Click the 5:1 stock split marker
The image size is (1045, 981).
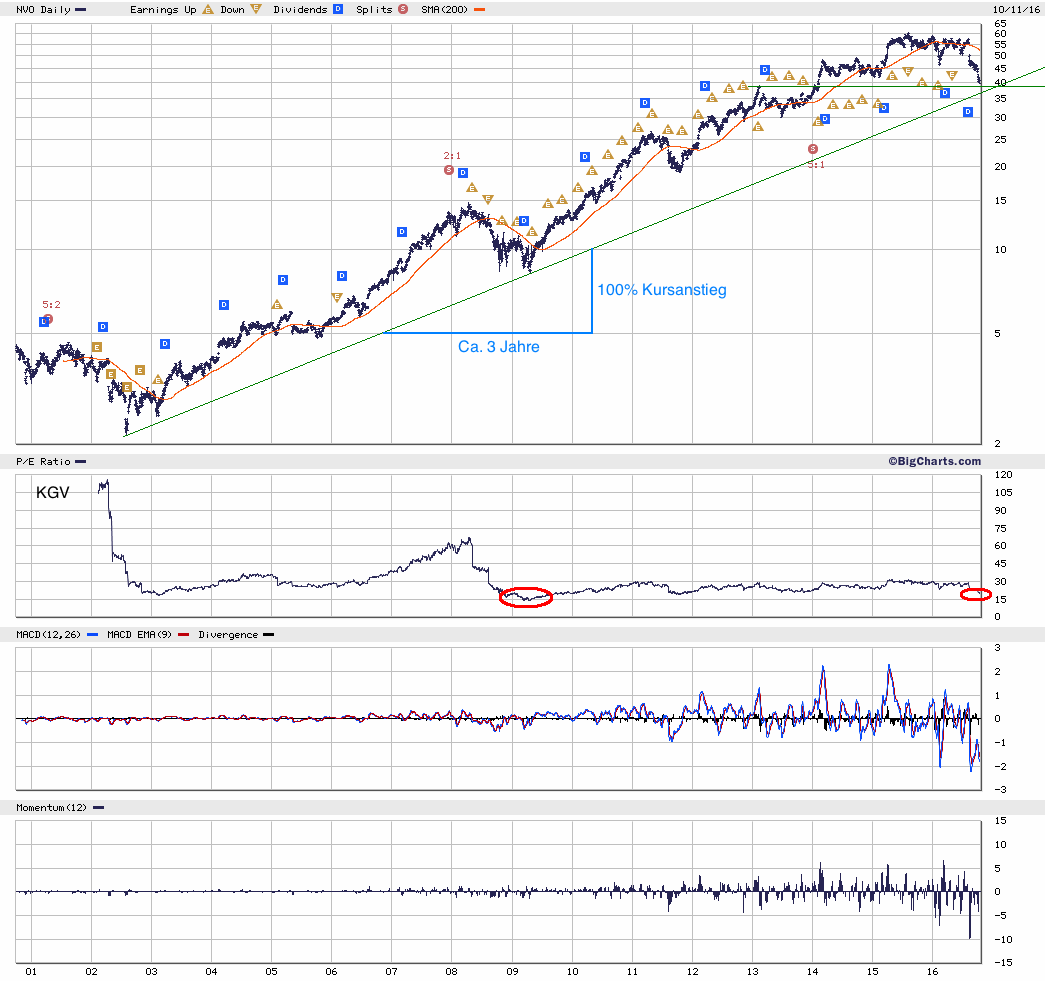[812, 149]
